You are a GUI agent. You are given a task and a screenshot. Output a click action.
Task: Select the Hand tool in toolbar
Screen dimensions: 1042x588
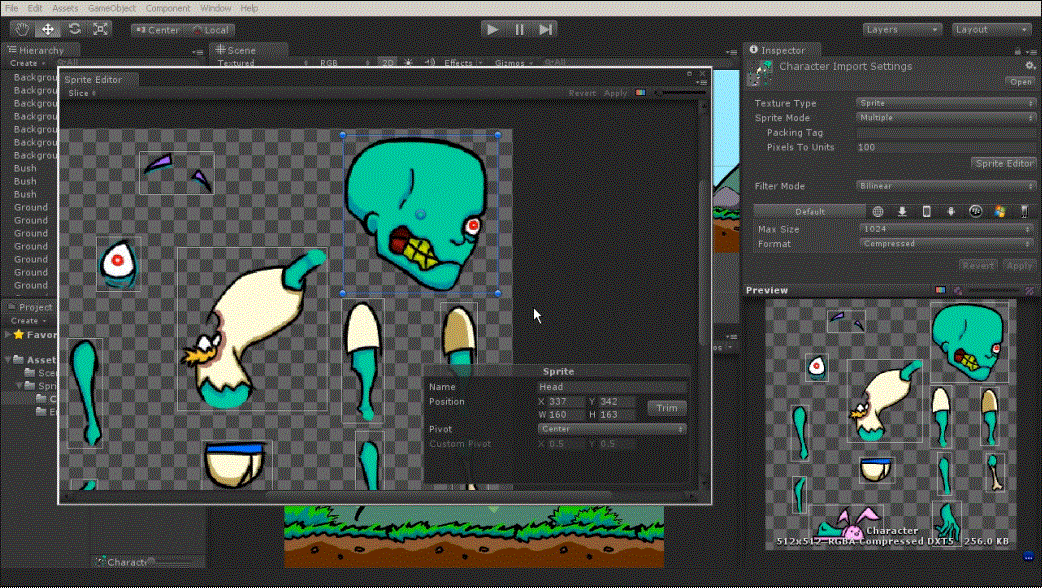pos(22,29)
